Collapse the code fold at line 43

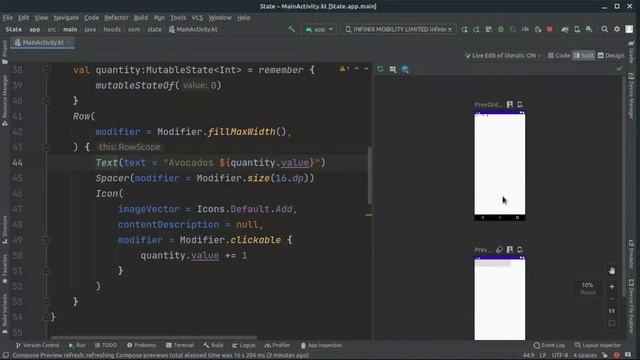(46, 147)
